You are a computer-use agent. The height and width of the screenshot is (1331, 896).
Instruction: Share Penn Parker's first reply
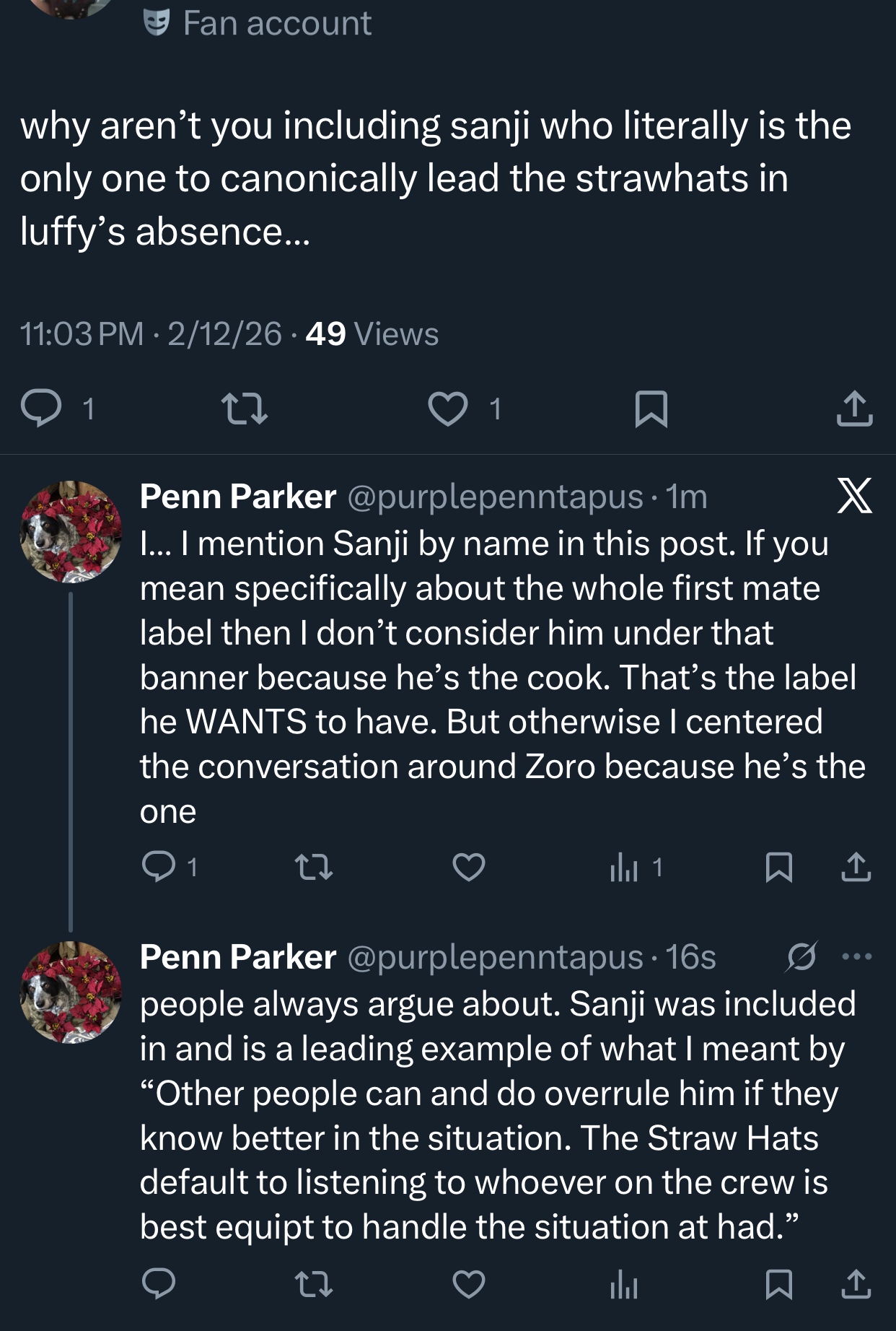click(x=856, y=867)
